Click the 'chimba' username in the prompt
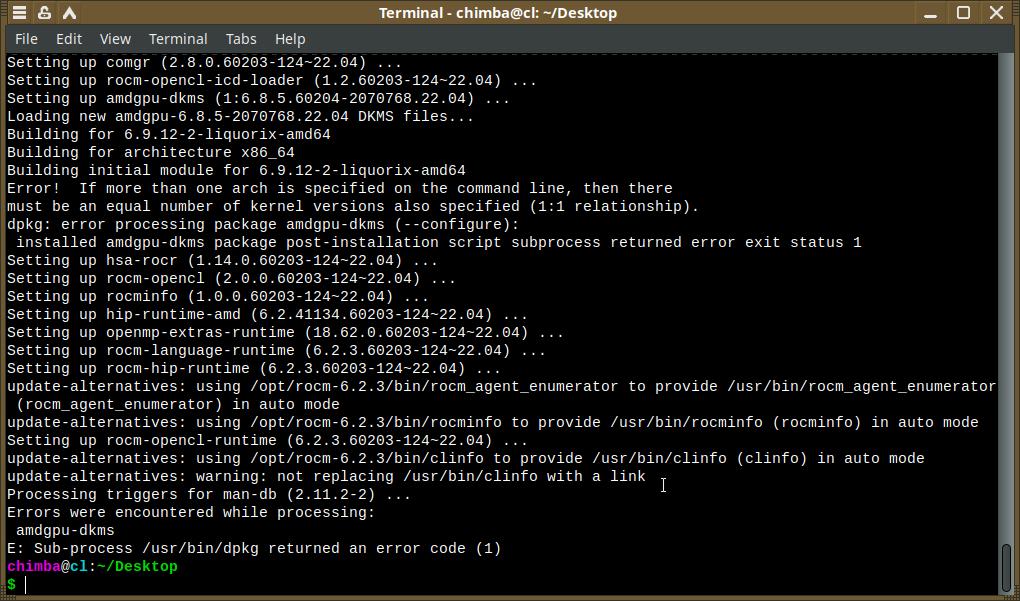Image resolution: width=1020 pixels, height=601 pixels. click(x=34, y=567)
